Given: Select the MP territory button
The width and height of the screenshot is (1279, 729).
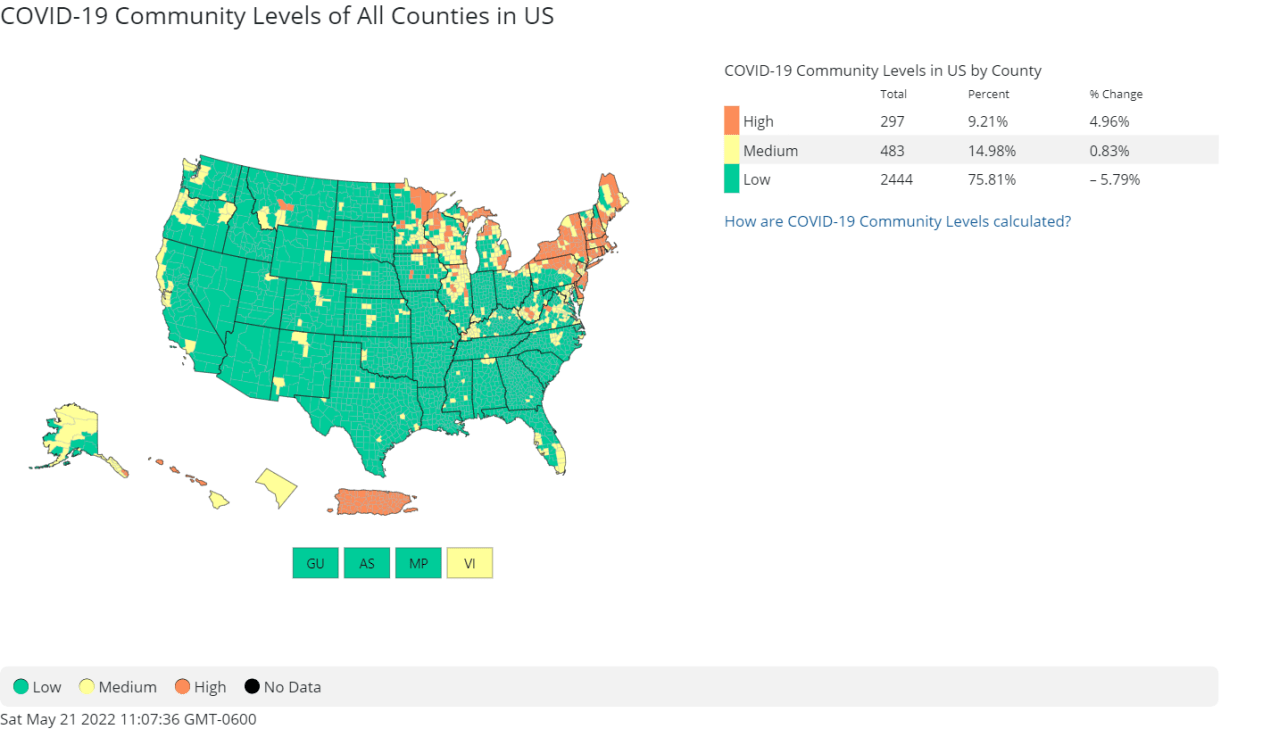Looking at the screenshot, I should [x=418, y=562].
